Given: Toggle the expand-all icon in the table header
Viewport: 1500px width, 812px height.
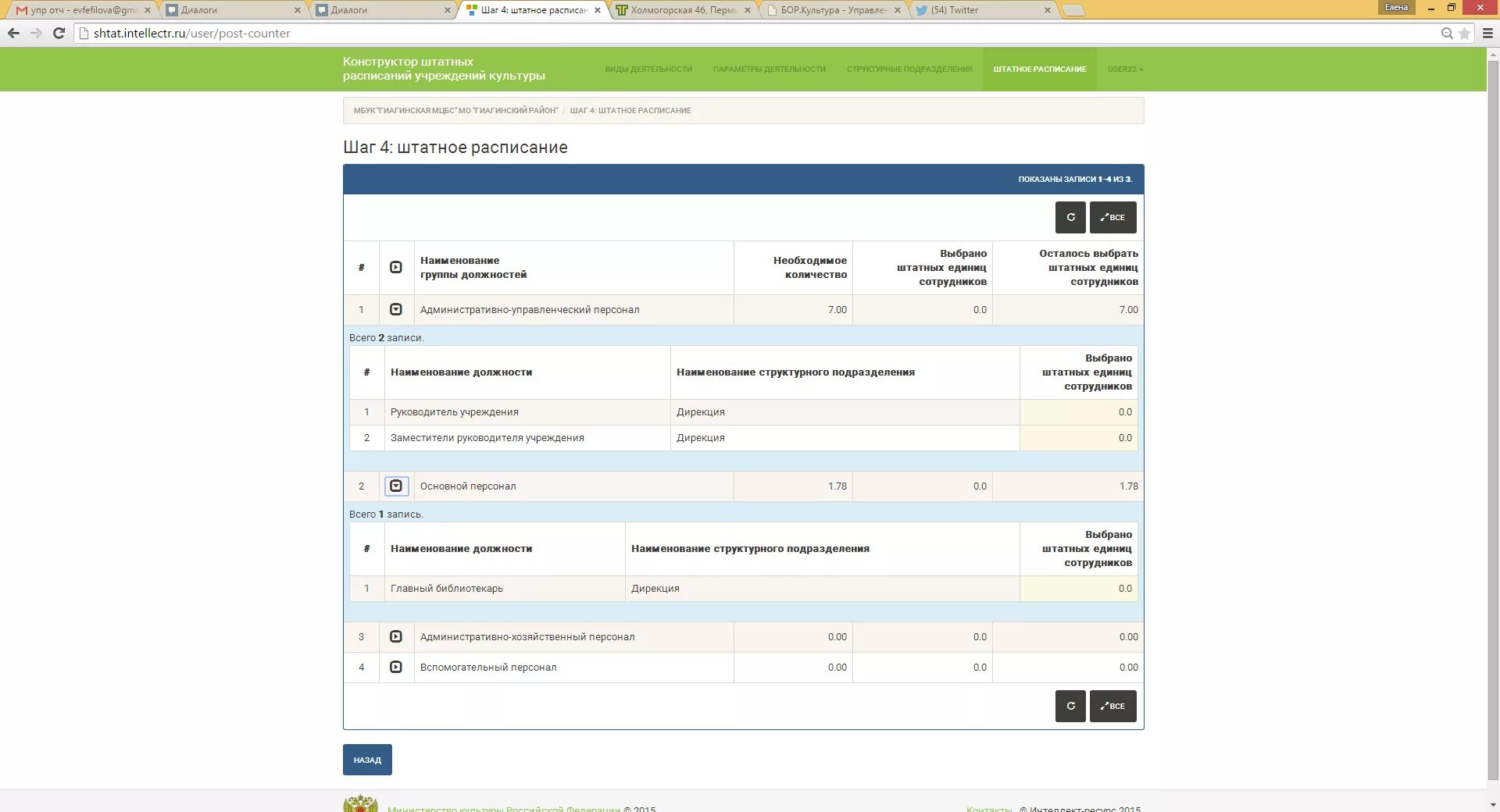Looking at the screenshot, I should pyautogui.click(x=396, y=267).
